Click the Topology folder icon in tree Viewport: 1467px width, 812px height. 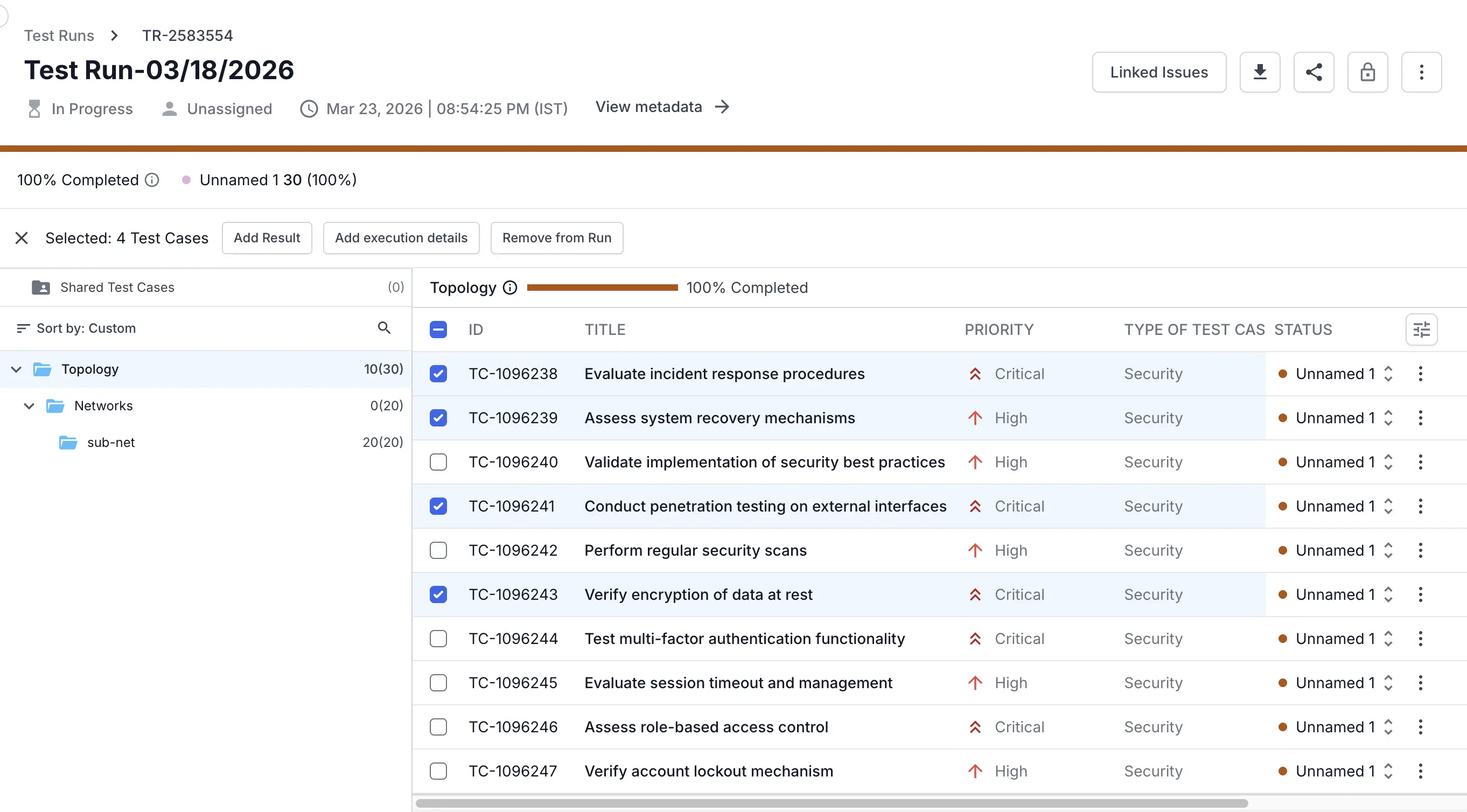(x=42, y=369)
